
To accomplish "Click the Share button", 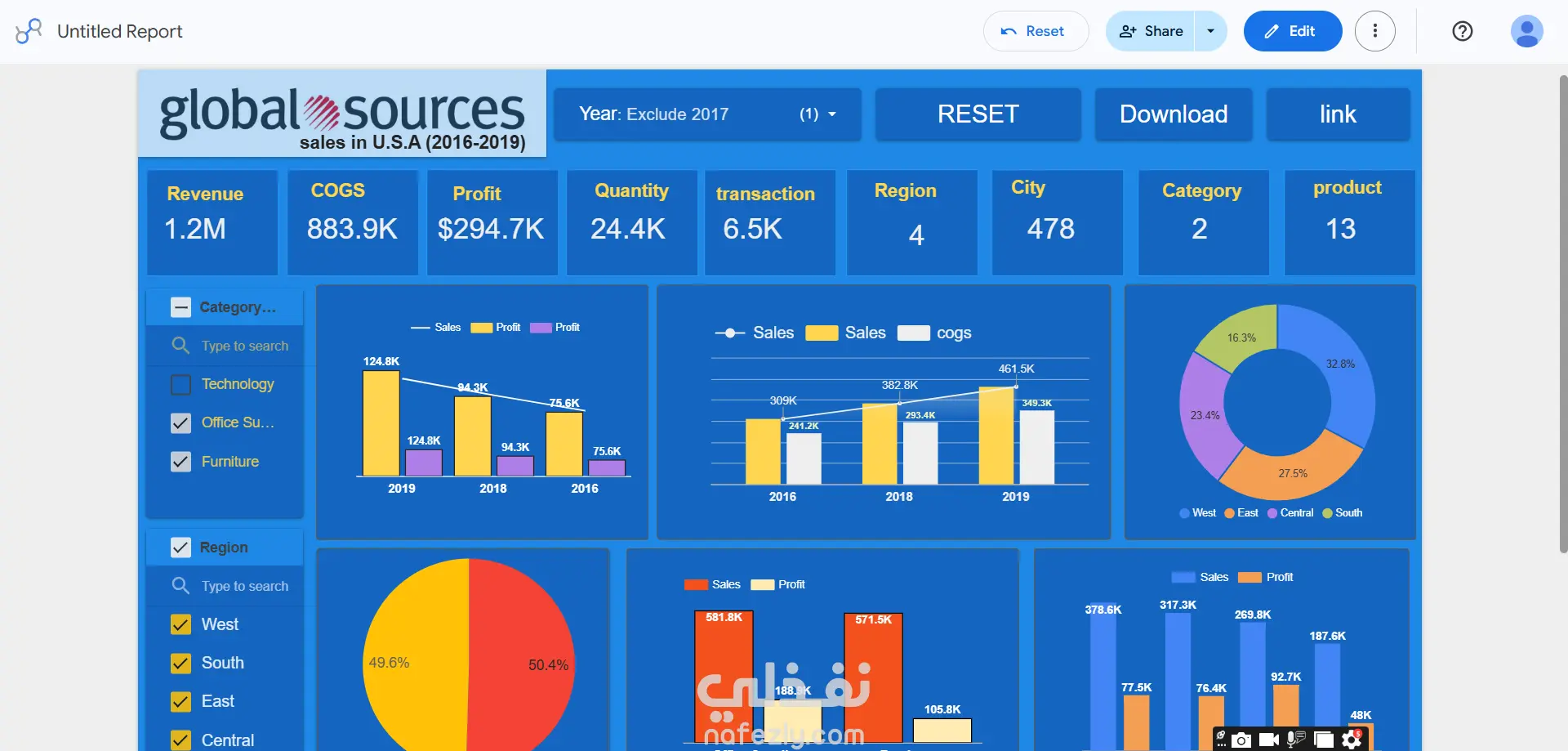I will point(1151,31).
